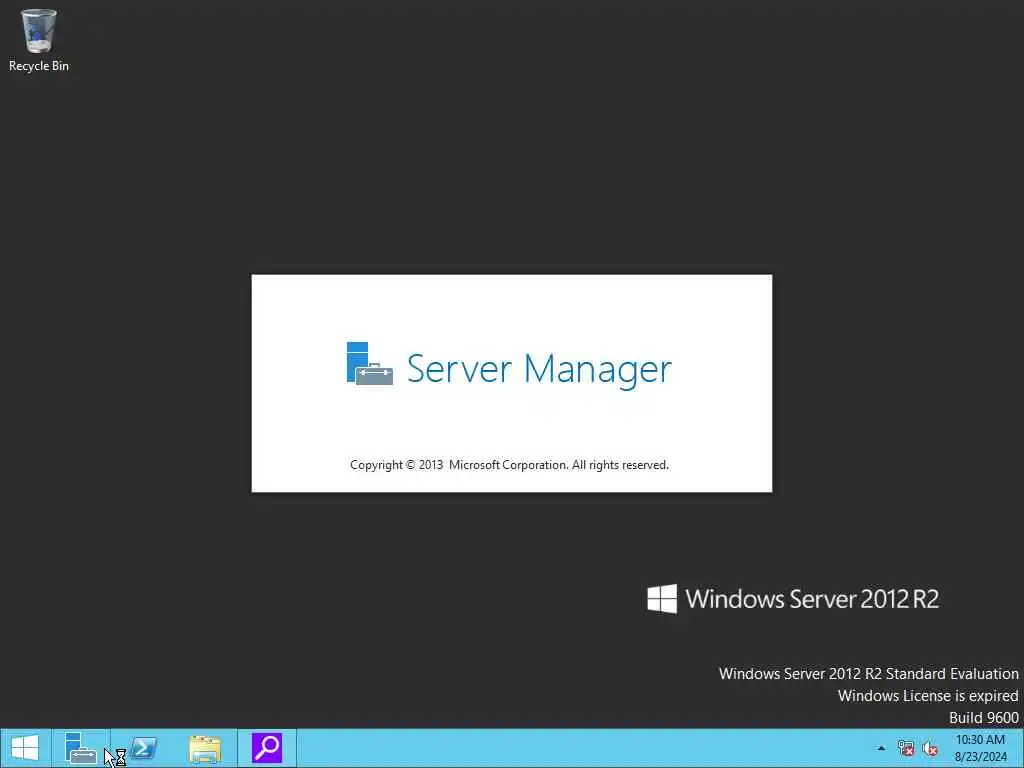
Task: Click the Recycle Bin label text
Action: (x=39, y=66)
